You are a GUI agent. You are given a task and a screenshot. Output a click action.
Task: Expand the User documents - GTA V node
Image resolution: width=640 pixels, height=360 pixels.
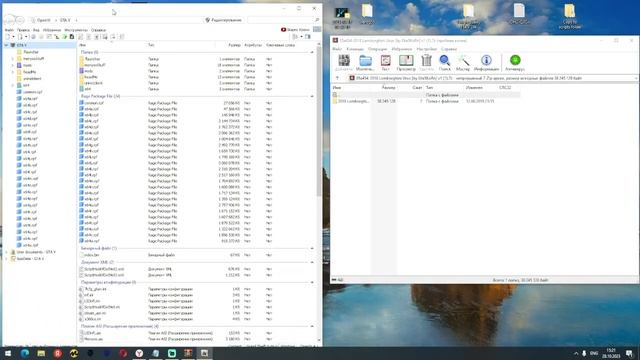[x=6, y=252]
